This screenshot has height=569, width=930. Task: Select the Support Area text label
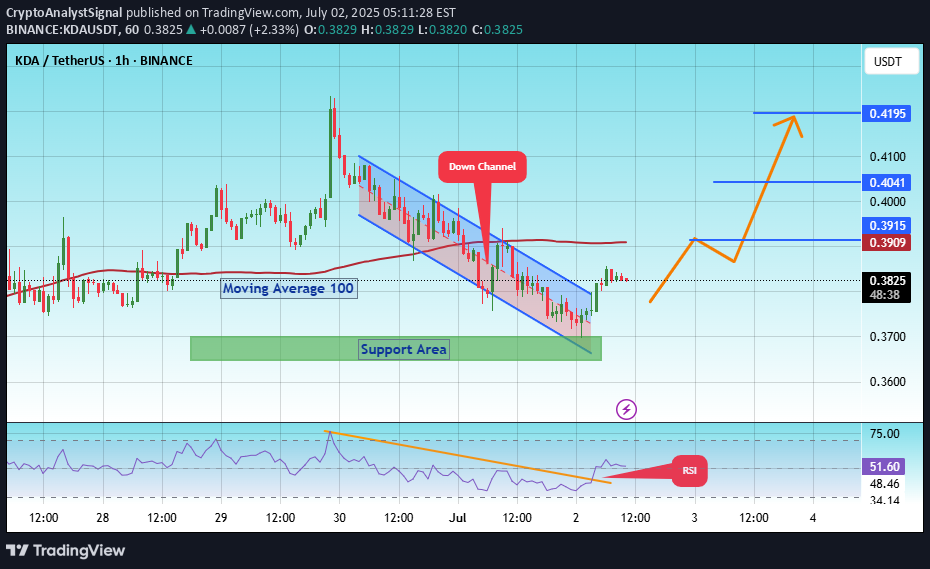click(403, 349)
